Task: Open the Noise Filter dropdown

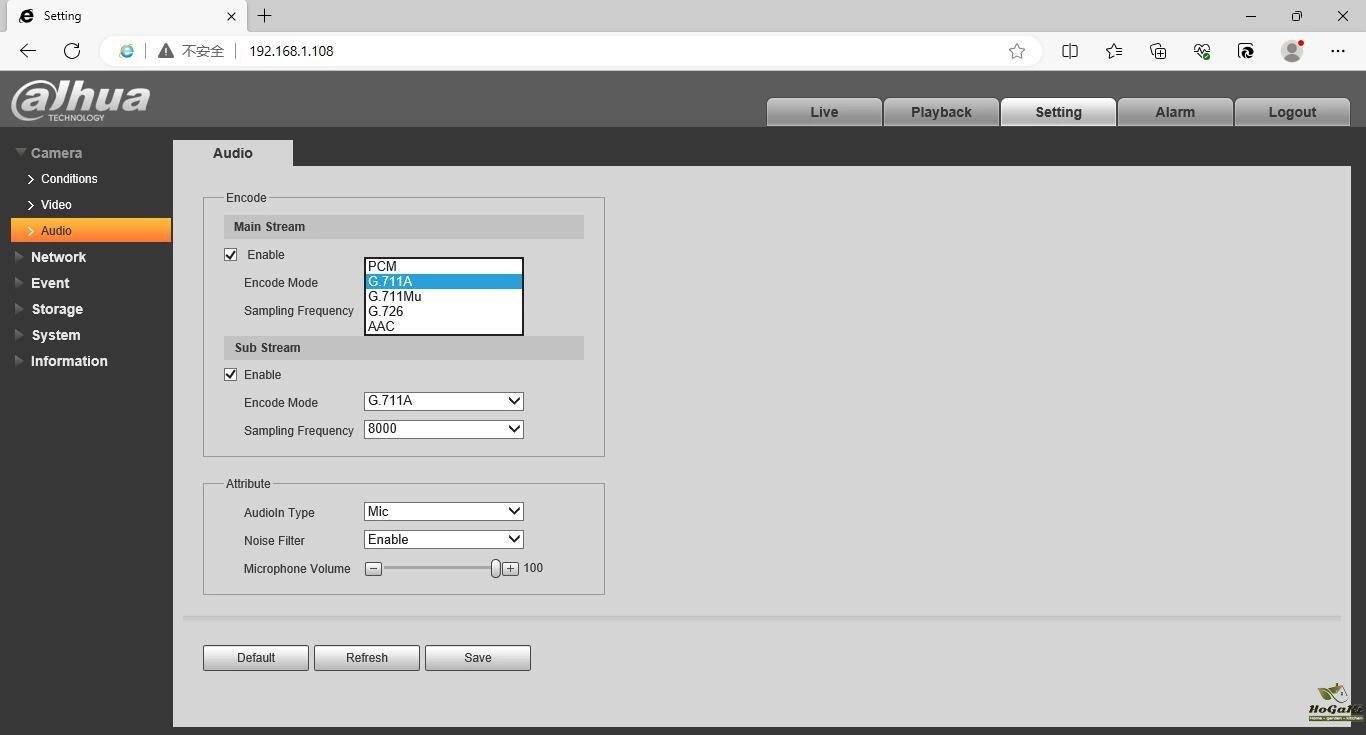Action: [x=443, y=540]
